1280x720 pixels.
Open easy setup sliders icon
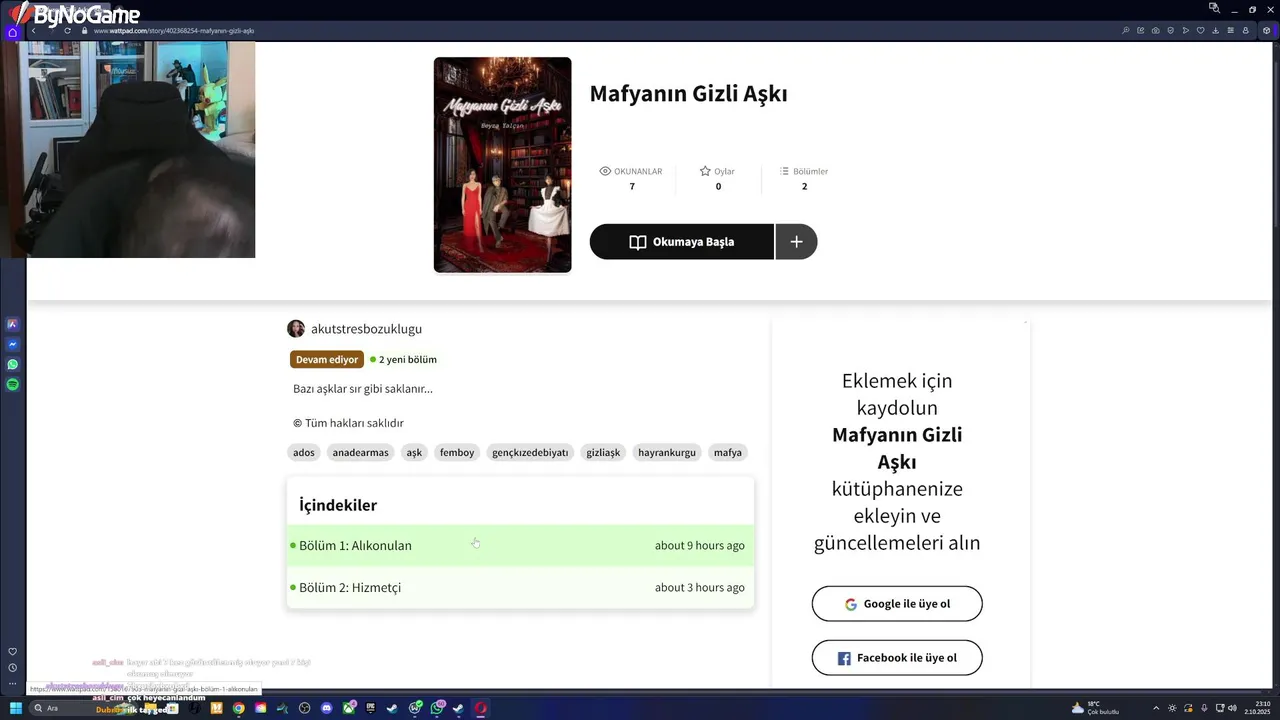tap(1231, 31)
